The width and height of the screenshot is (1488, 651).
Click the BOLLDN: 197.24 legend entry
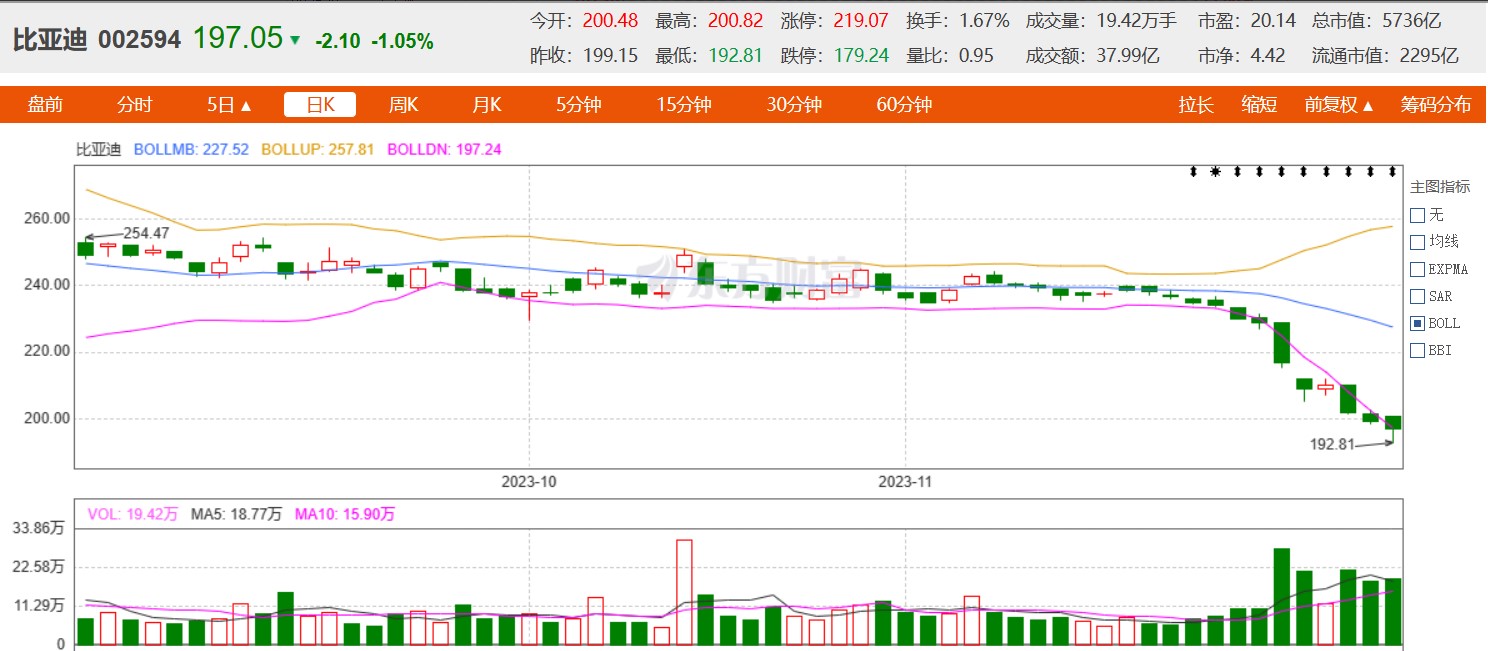point(444,150)
